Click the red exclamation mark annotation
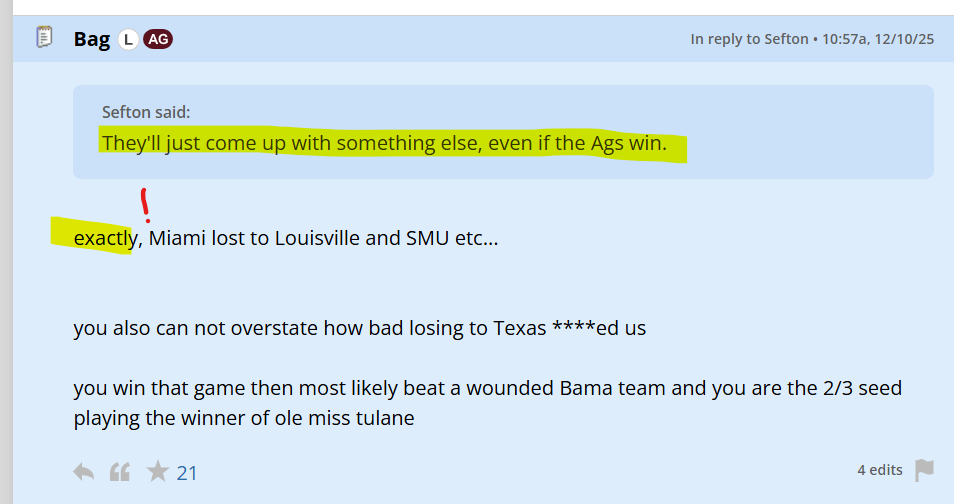 146,204
